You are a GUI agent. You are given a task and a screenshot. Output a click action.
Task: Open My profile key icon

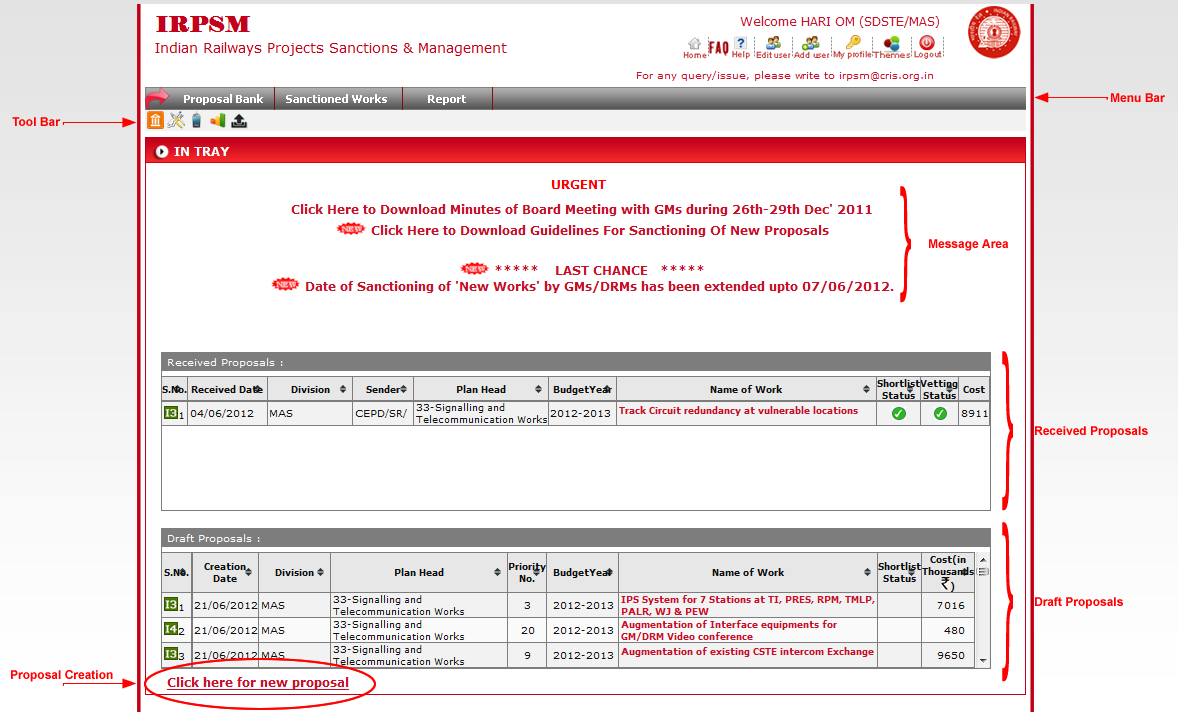(852, 43)
